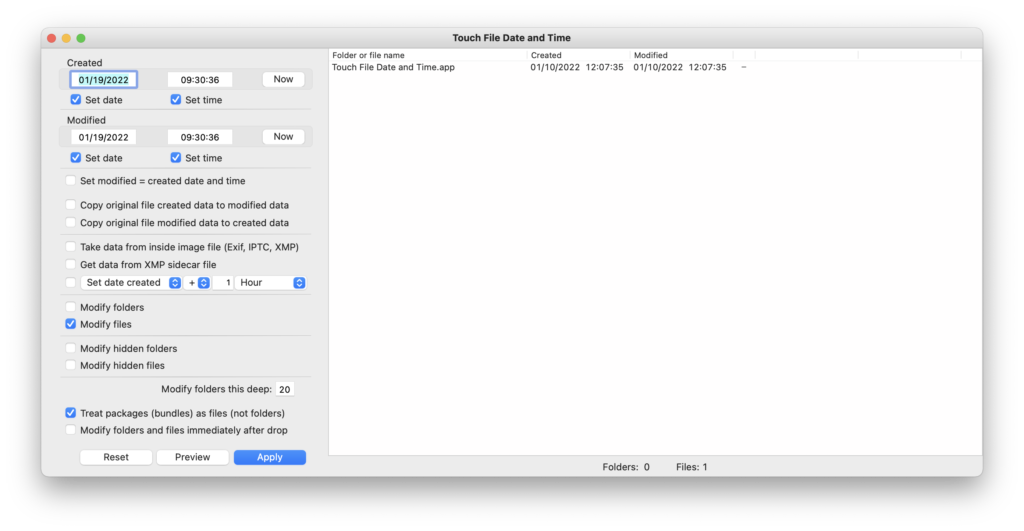This screenshot has width=1024, height=531.
Task: Uncheck Modify files checkbox
Action: (x=71, y=323)
